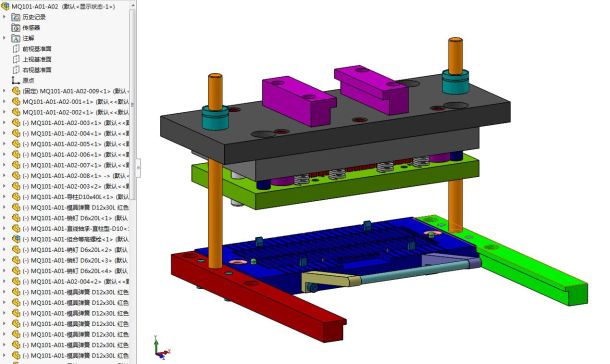
Task: Expand the MQ101-A01-A02-003<1> component
Action: pyautogui.click(x=4, y=122)
